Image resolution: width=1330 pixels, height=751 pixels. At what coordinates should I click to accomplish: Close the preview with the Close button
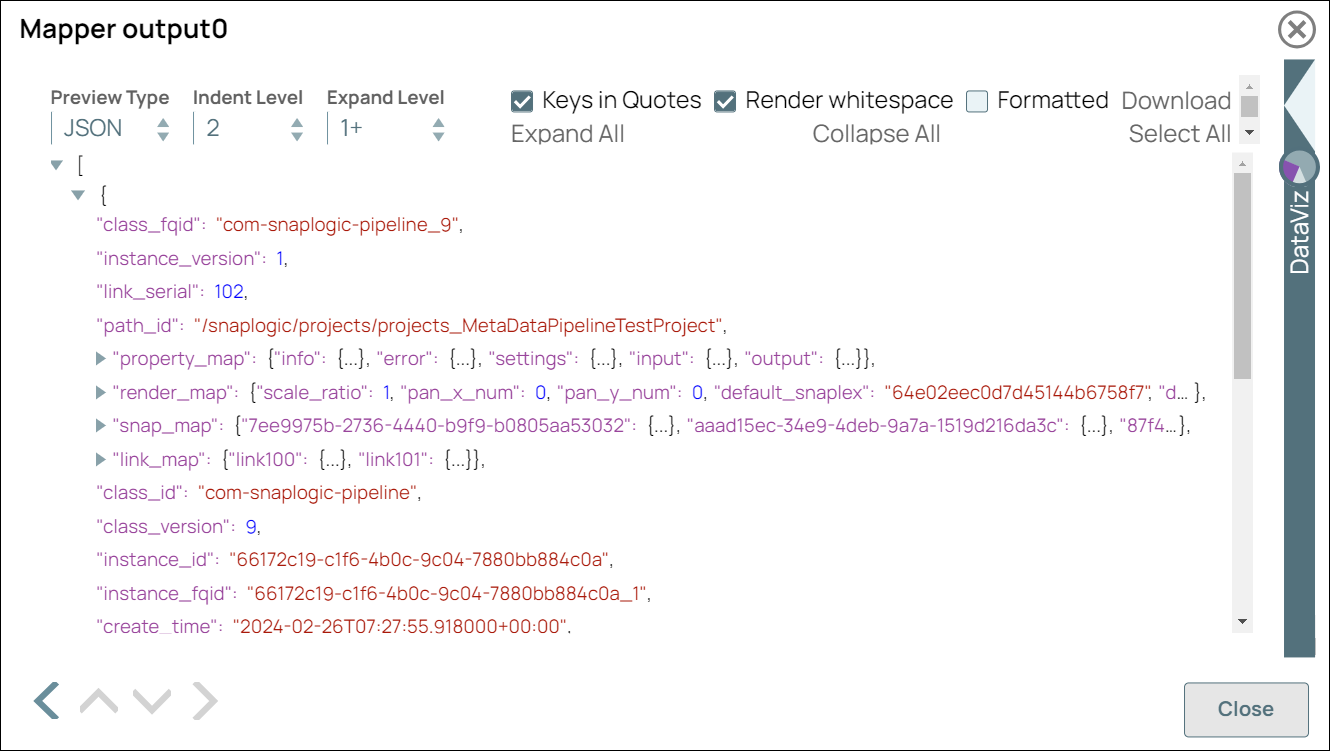(1246, 709)
